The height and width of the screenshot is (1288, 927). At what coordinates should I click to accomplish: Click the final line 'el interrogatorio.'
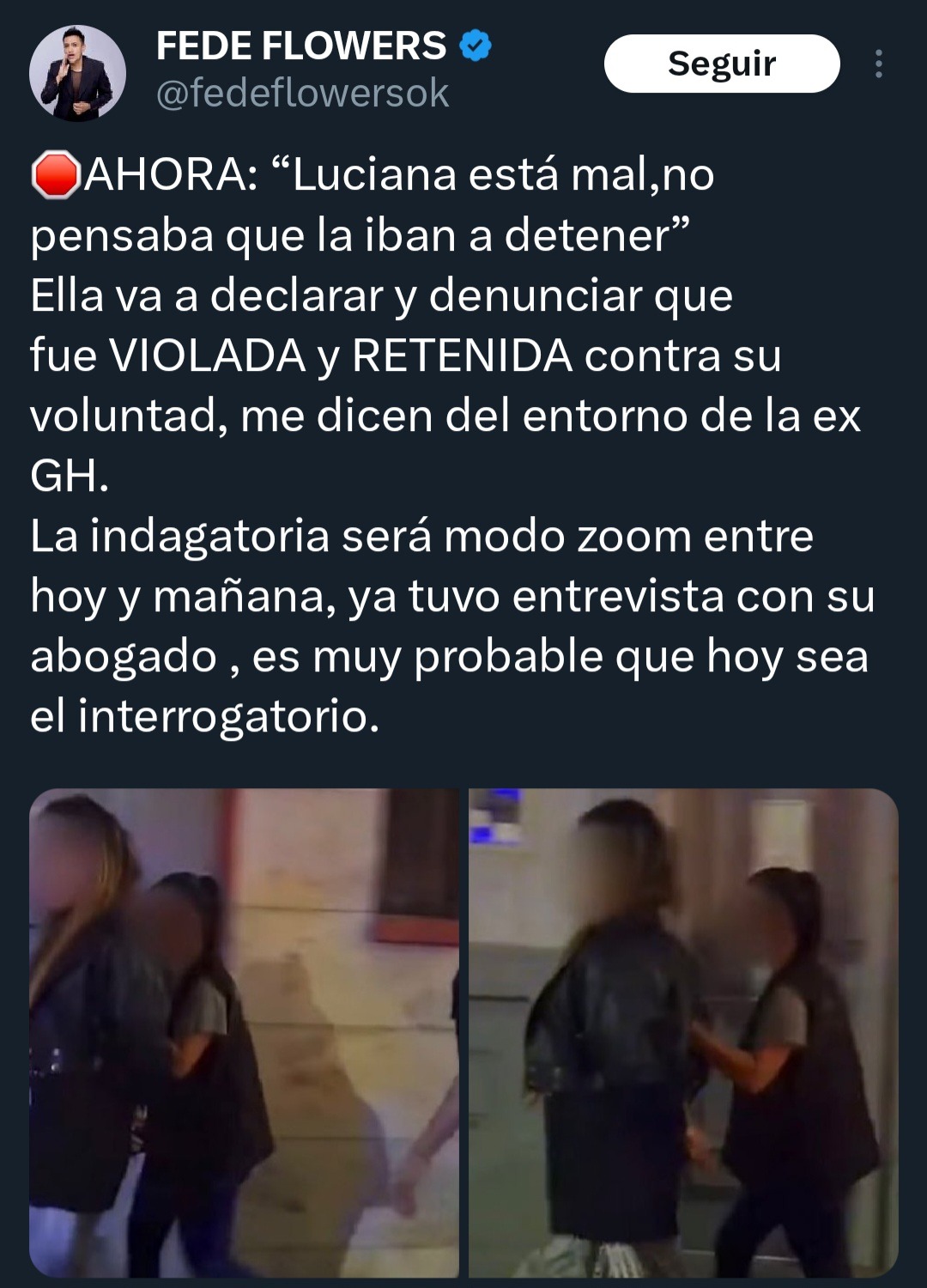click(x=204, y=716)
